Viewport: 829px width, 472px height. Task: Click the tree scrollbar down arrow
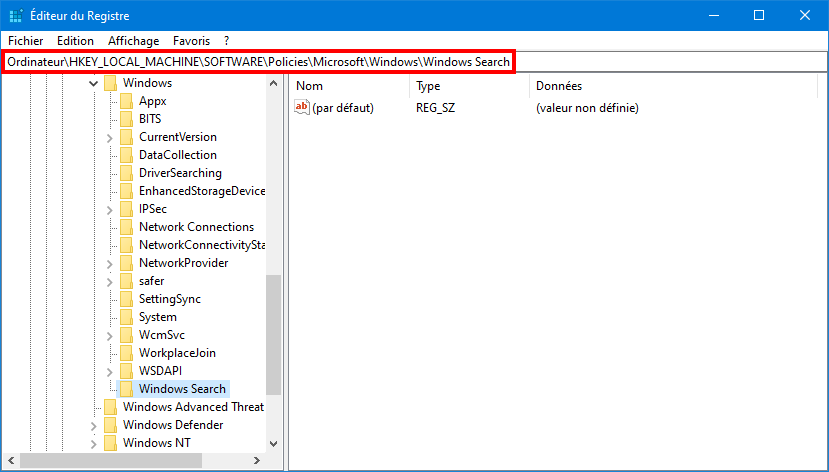273,444
